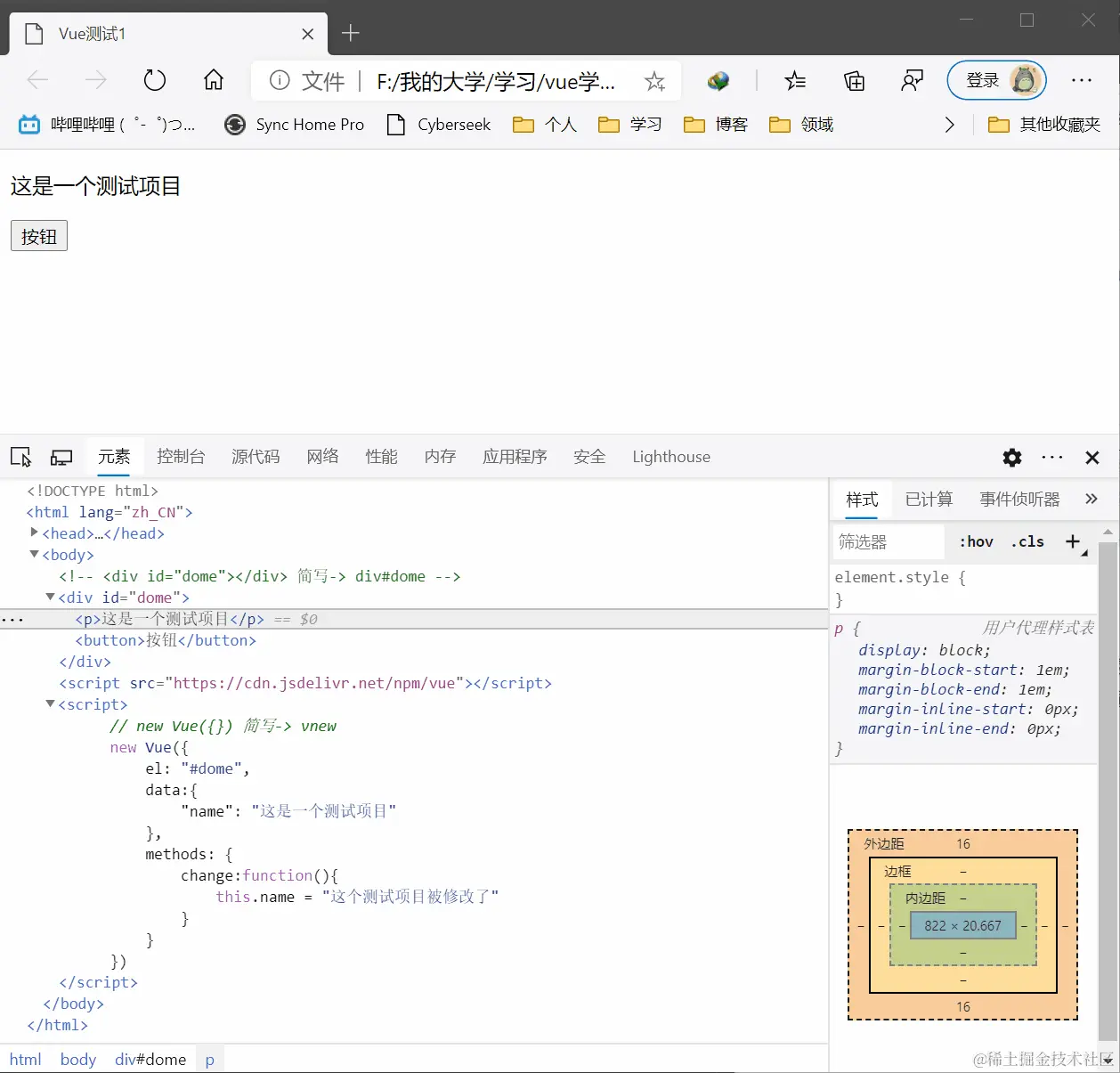Open 其他收藏夹 folder
This screenshot has width=1120, height=1073.
tap(1044, 125)
